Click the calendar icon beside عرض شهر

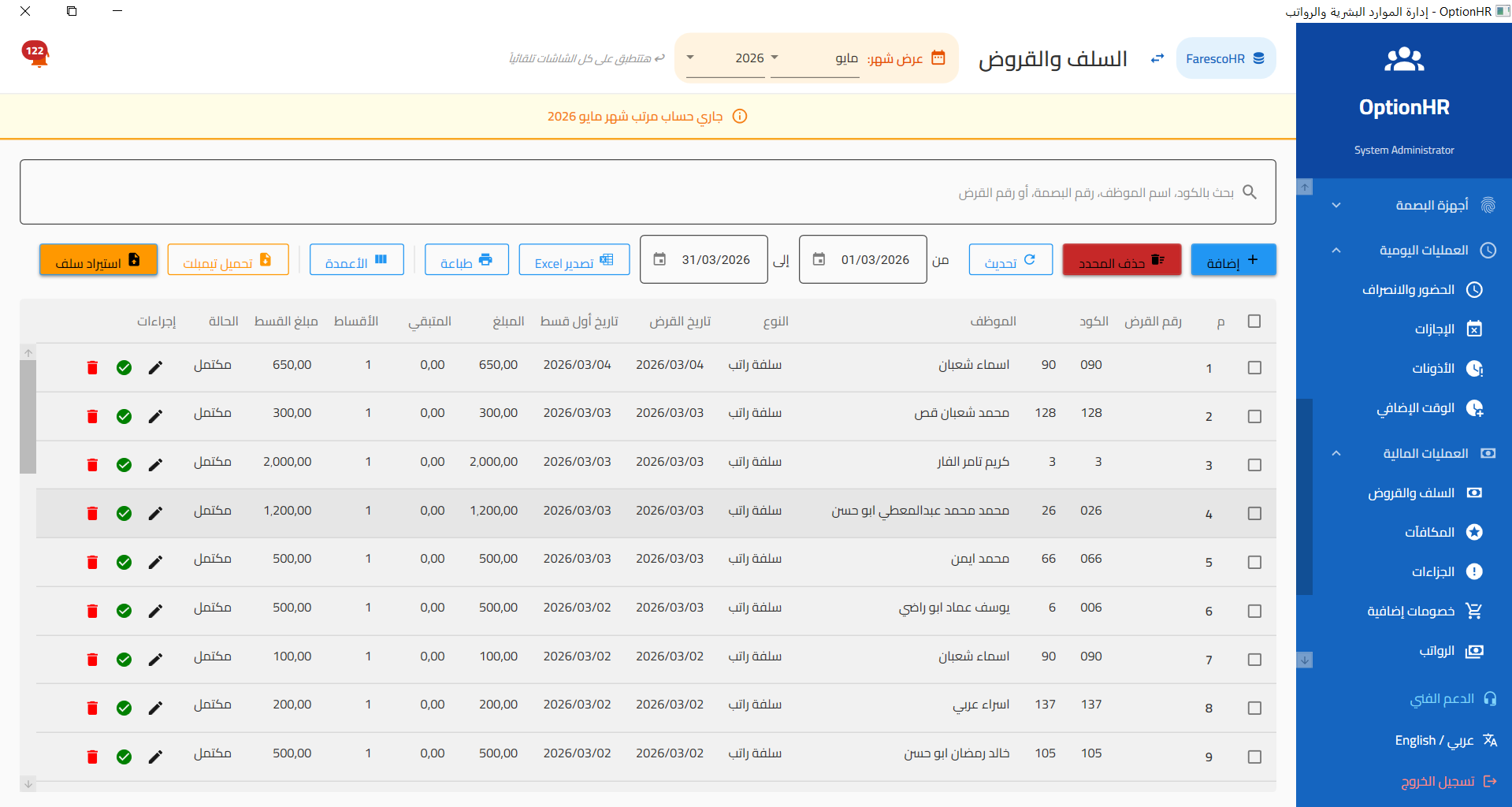pyautogui.click(x=938, y=58)
